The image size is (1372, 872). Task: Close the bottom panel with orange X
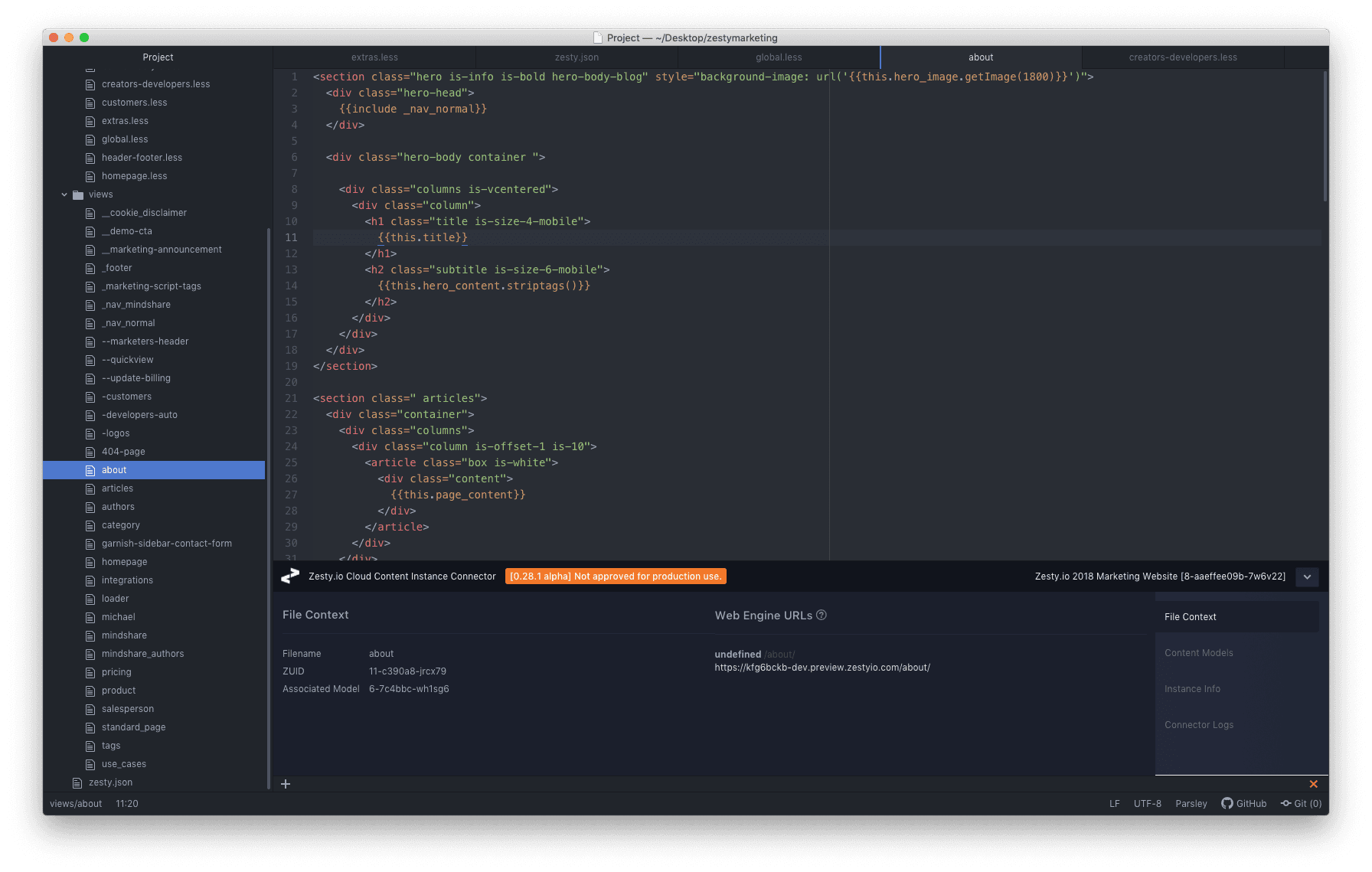click(1313, 784)
